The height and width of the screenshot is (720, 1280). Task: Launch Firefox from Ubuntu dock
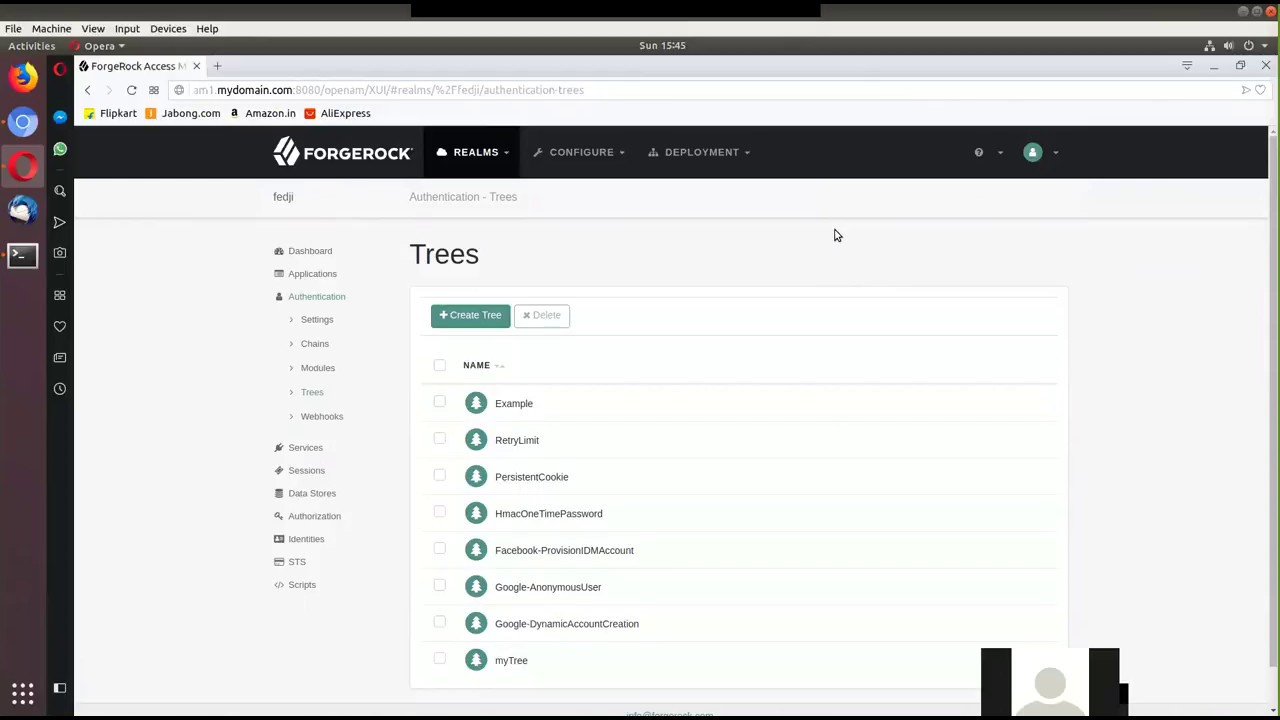pos(23,77)
